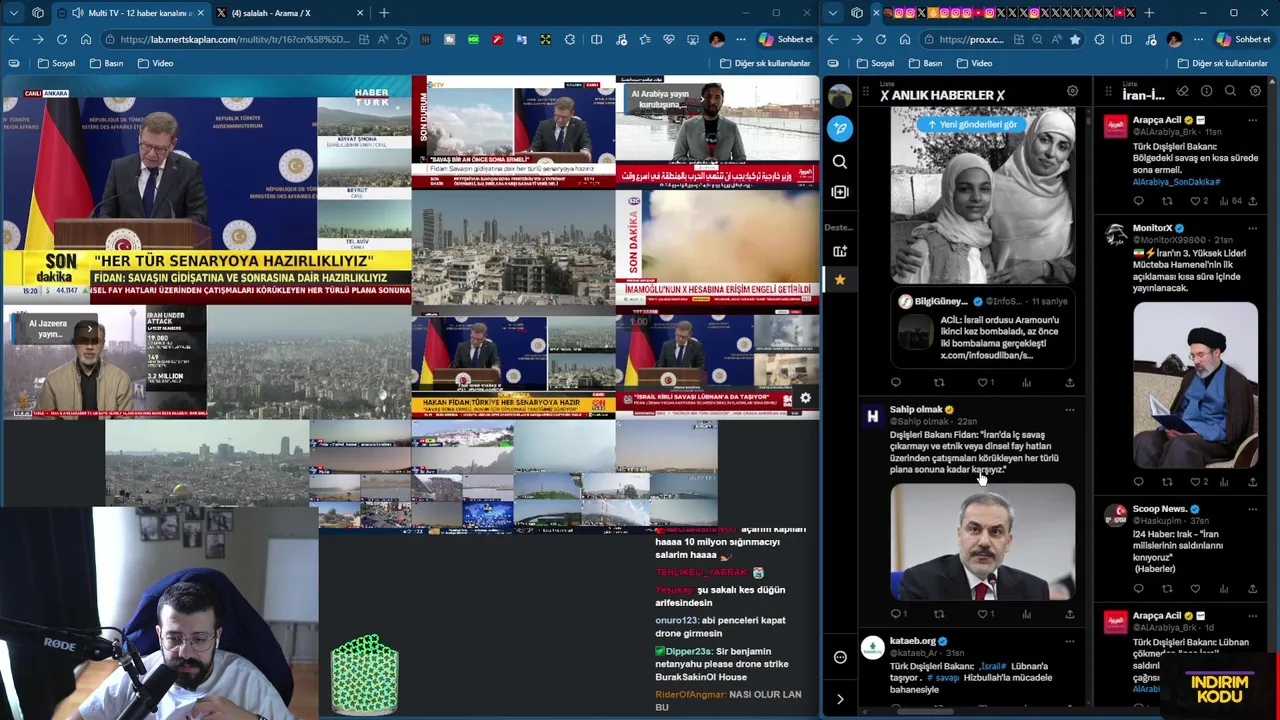Open more options on Scoop News post
Screen dimensions: 1280x720
click(1252, 509)
